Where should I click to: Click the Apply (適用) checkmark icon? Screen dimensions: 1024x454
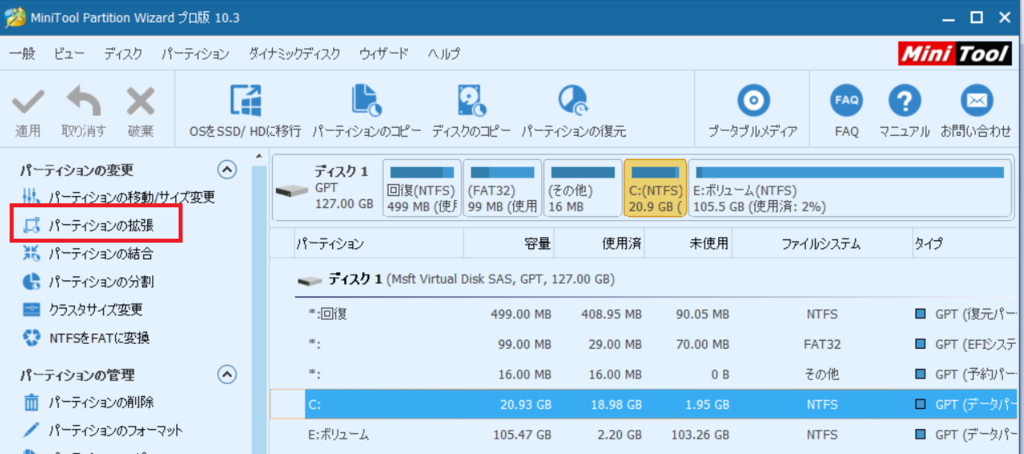click(x=27, y=103)
